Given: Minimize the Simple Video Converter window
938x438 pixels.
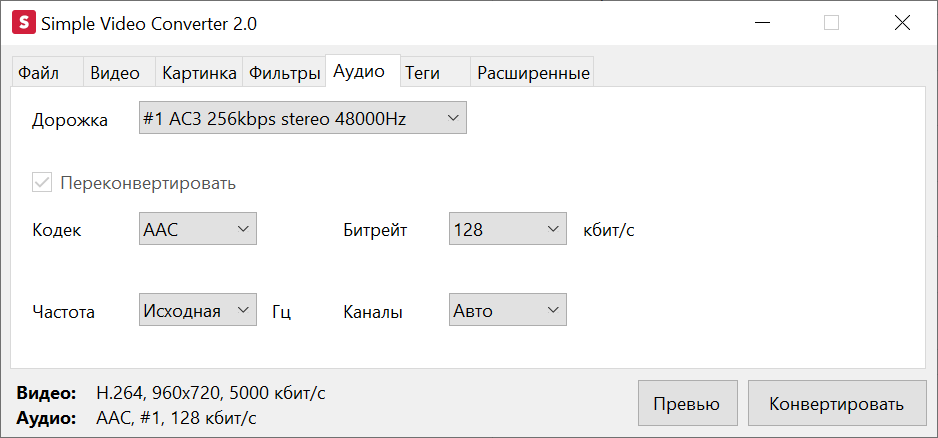Looking at the screenshot, I should (762, 23).
